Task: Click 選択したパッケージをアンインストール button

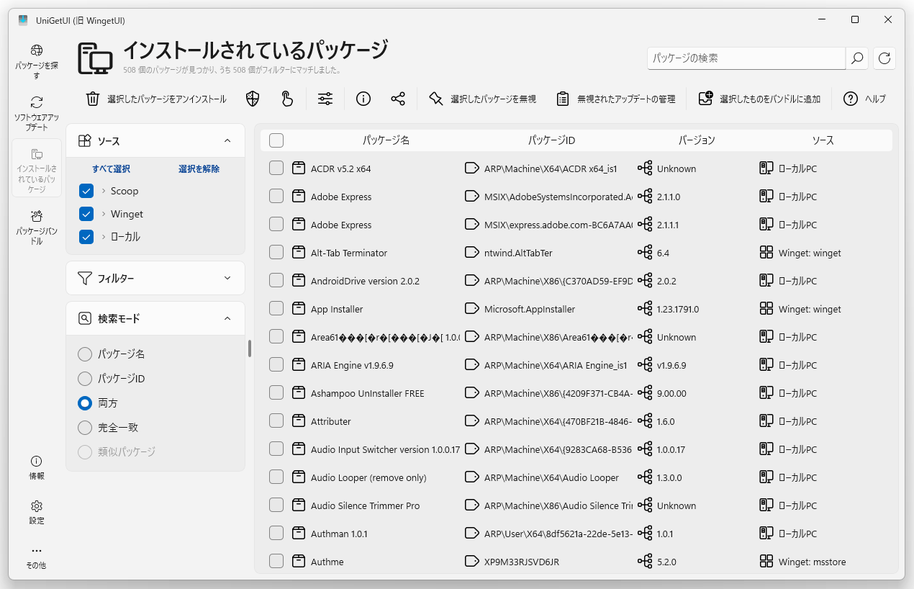Action: [156, 99]
